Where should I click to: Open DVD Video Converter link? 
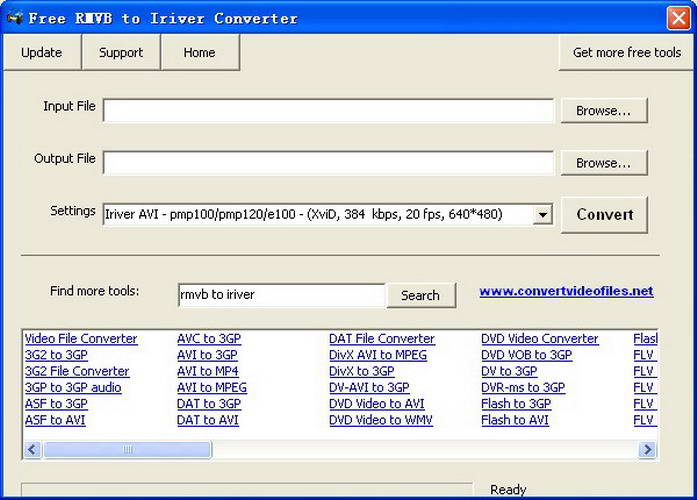point(540,339)
